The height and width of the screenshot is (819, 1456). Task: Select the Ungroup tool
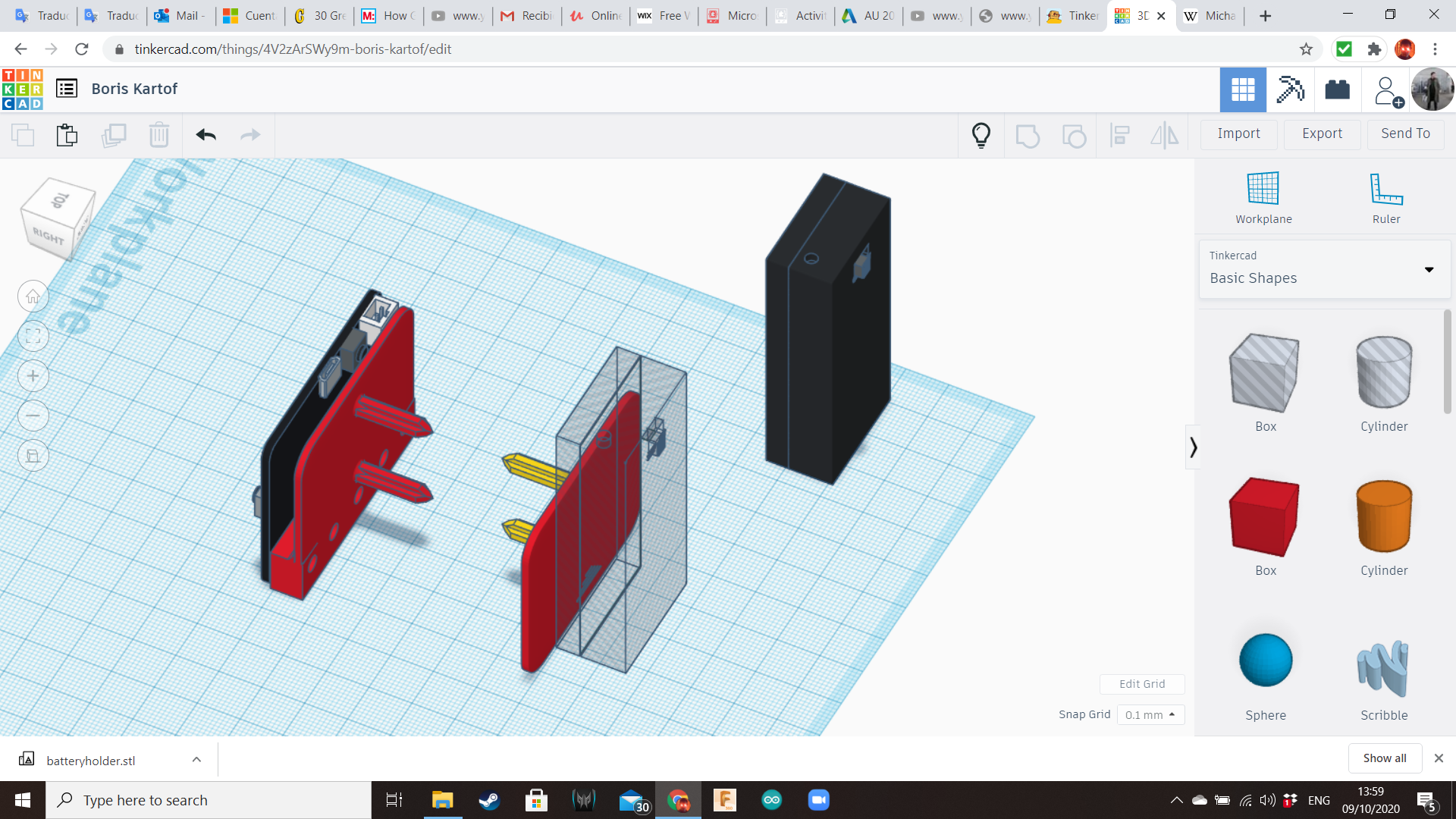1074,134
